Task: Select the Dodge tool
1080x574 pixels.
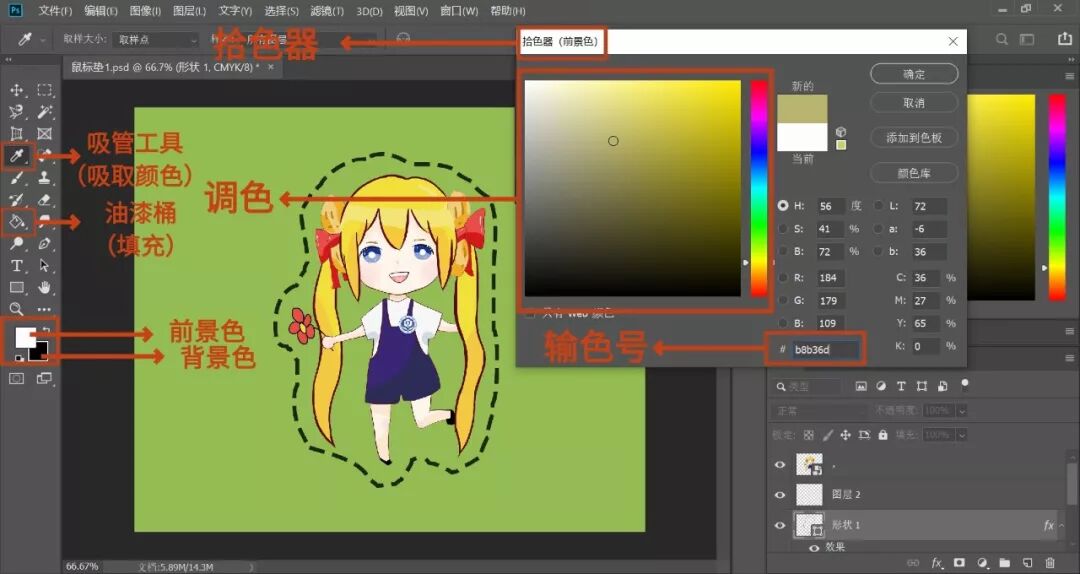Action: click(17, 243)
